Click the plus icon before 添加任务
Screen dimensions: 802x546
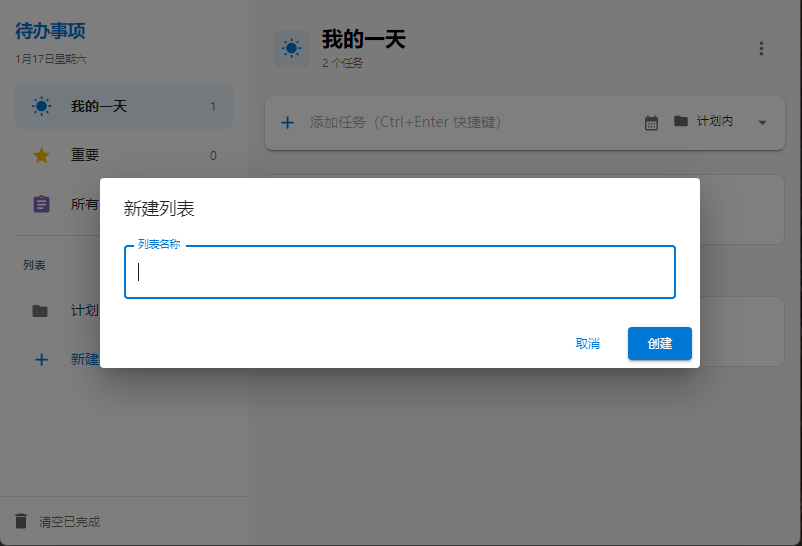point(287,122)
